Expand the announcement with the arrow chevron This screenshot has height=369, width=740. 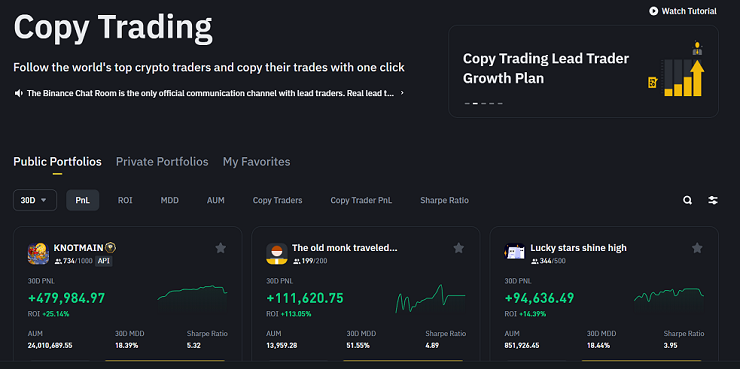402,93
